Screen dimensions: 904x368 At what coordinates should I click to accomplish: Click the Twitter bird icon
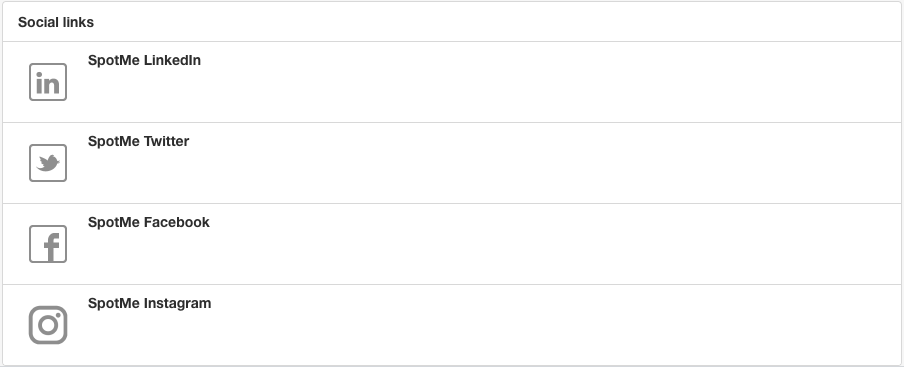[x=48, y=163]
